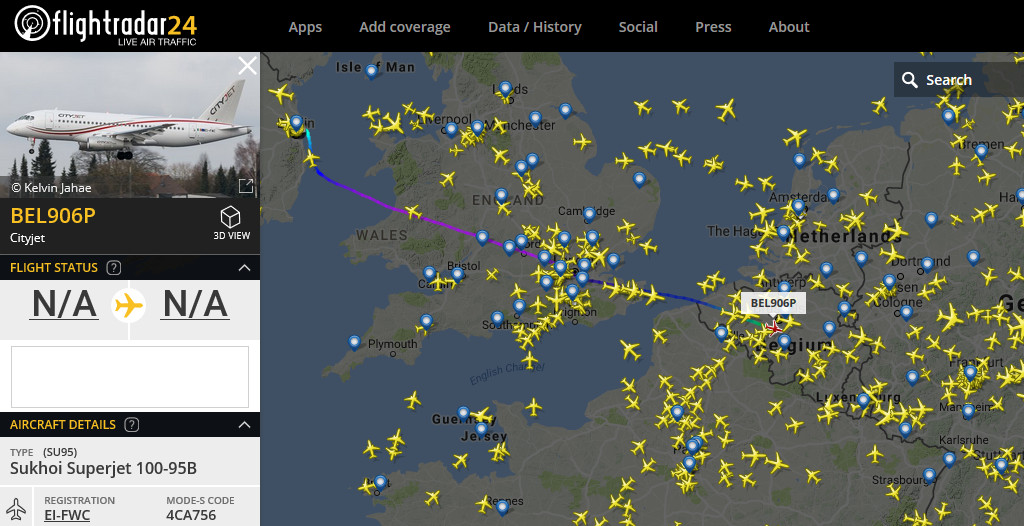The width and height of the screenshot is (1024, 526).
Task: Collapse the Flight Status section
Action: (x=244, y=267)
